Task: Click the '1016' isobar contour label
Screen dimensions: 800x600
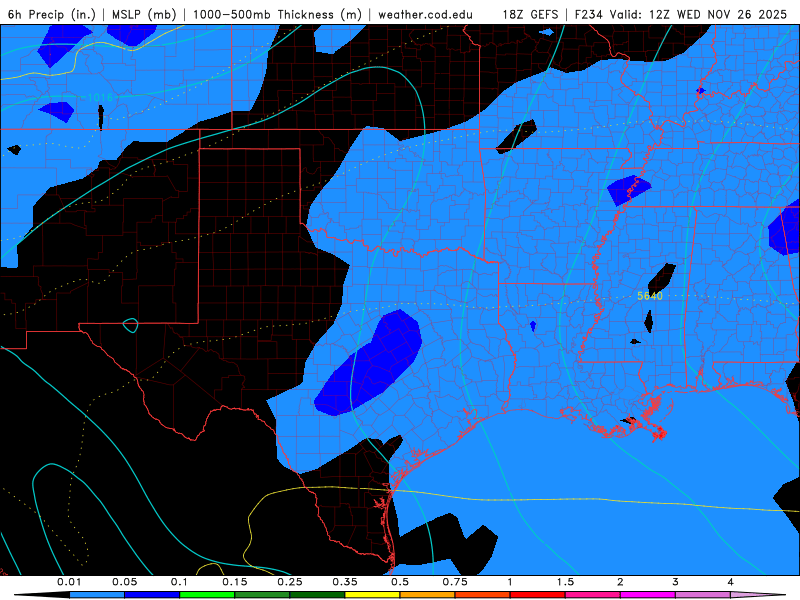Action: 100,97
